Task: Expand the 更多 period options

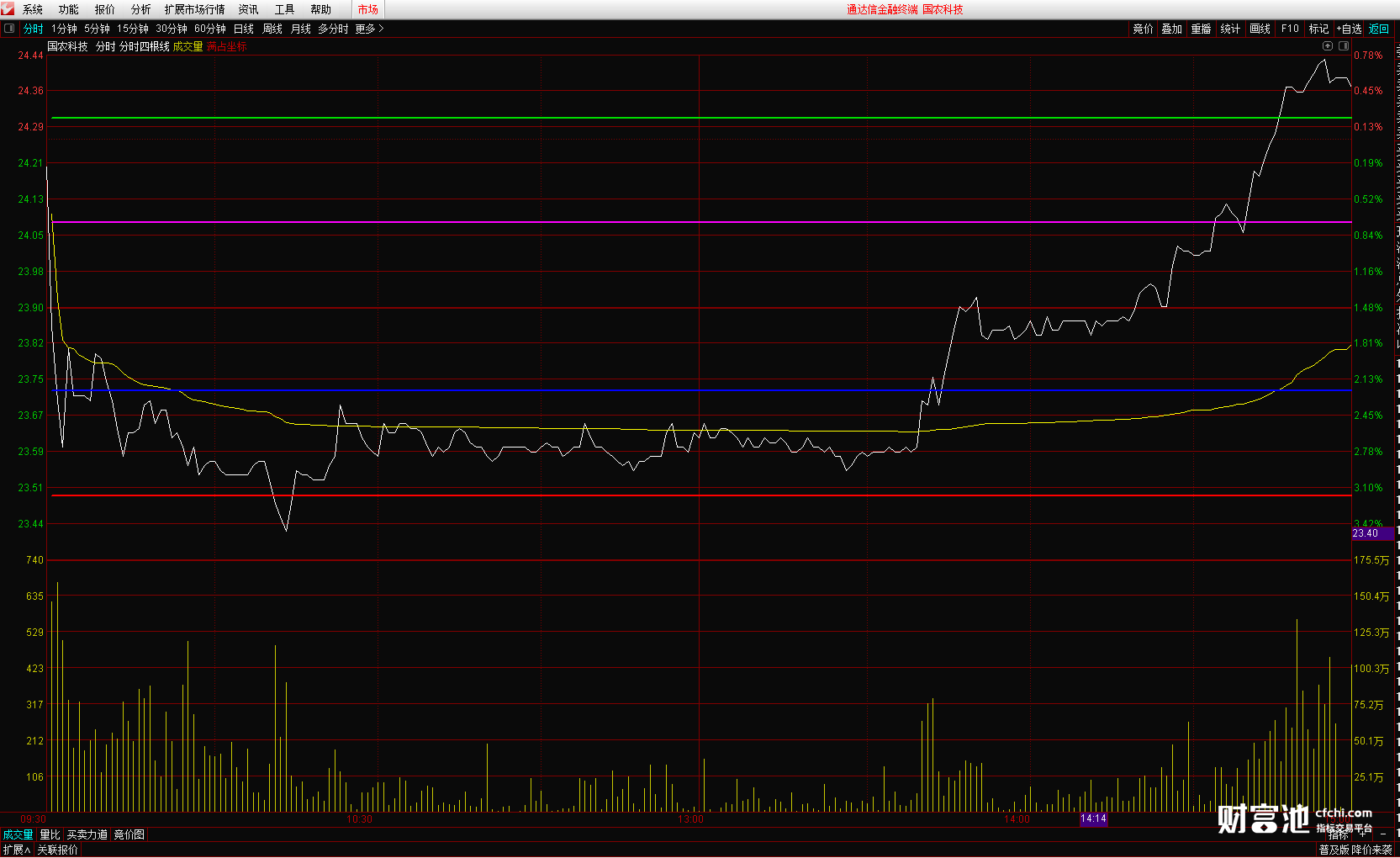Action: [x=369, y=29]
